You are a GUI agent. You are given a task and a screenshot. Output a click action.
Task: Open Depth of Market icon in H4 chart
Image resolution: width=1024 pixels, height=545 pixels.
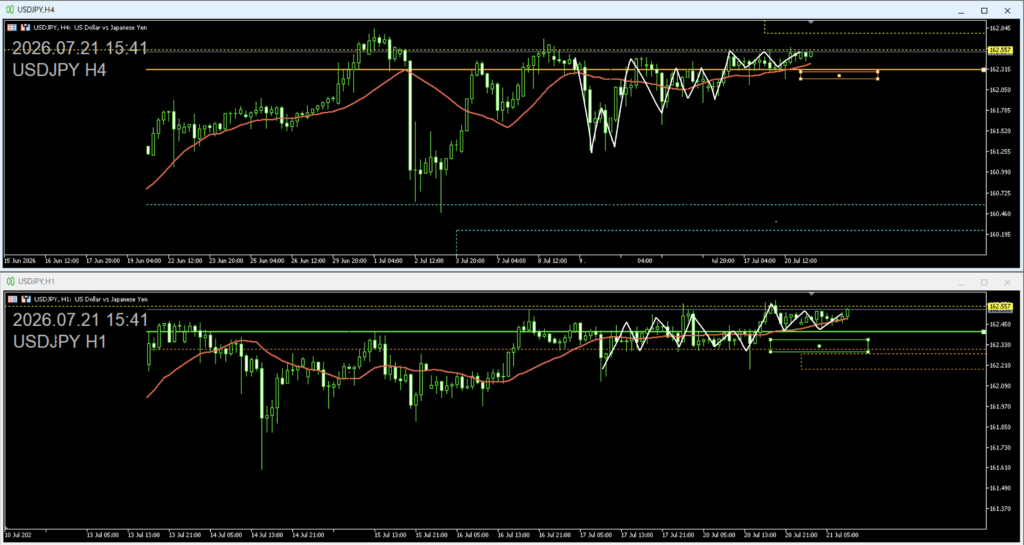click(26, 27)
